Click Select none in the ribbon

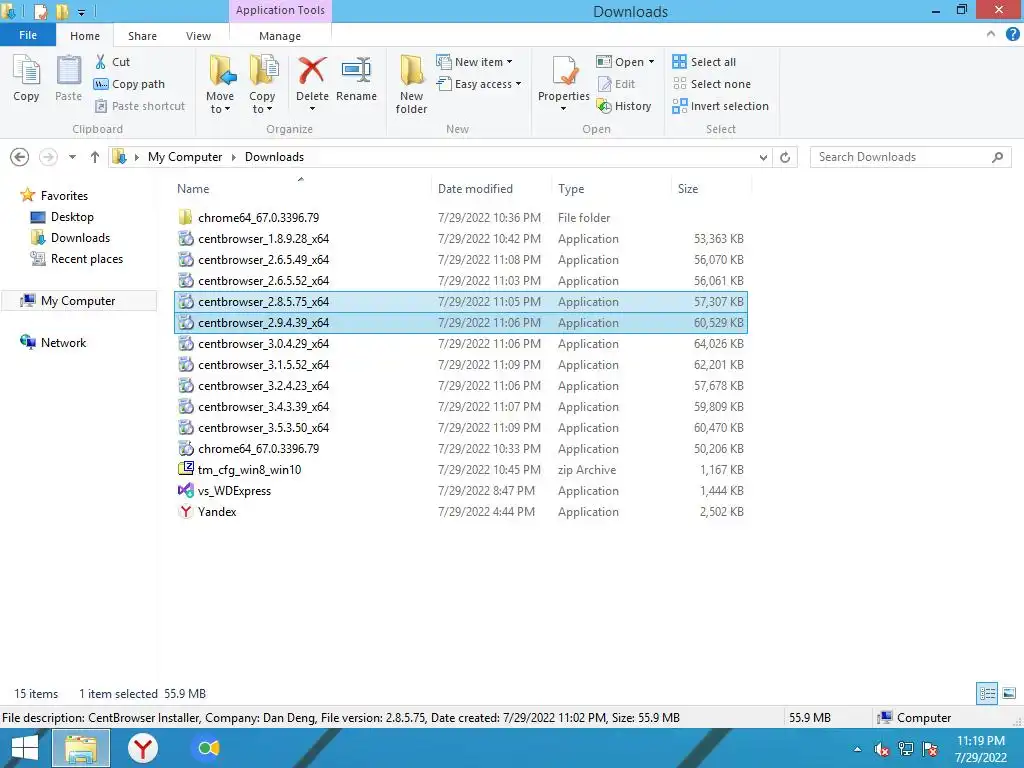click(x=712, y=84)
